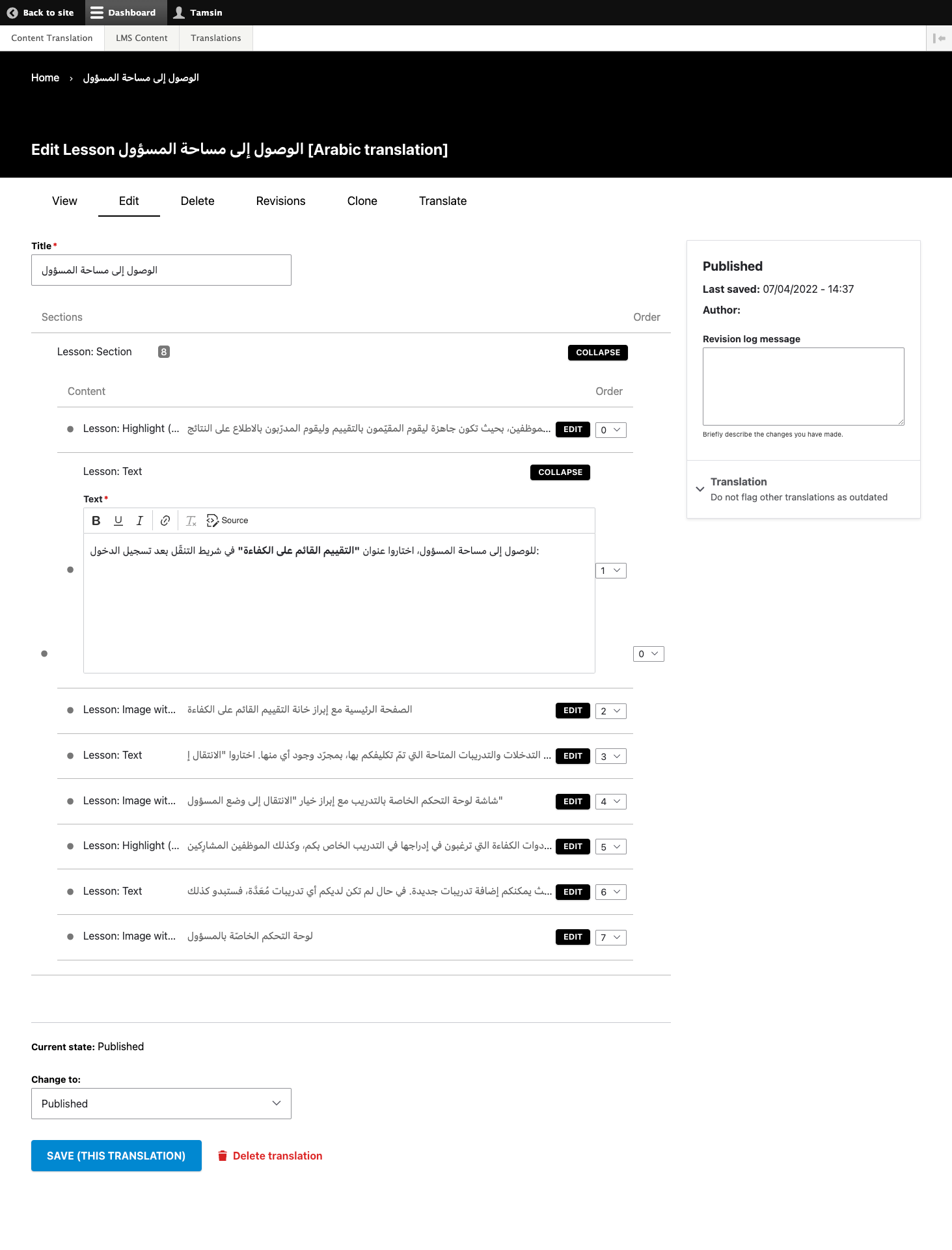Toggle bold formatting in the text editor
The width and height of the screenshot is (952, 1250).
coord(96,521)
